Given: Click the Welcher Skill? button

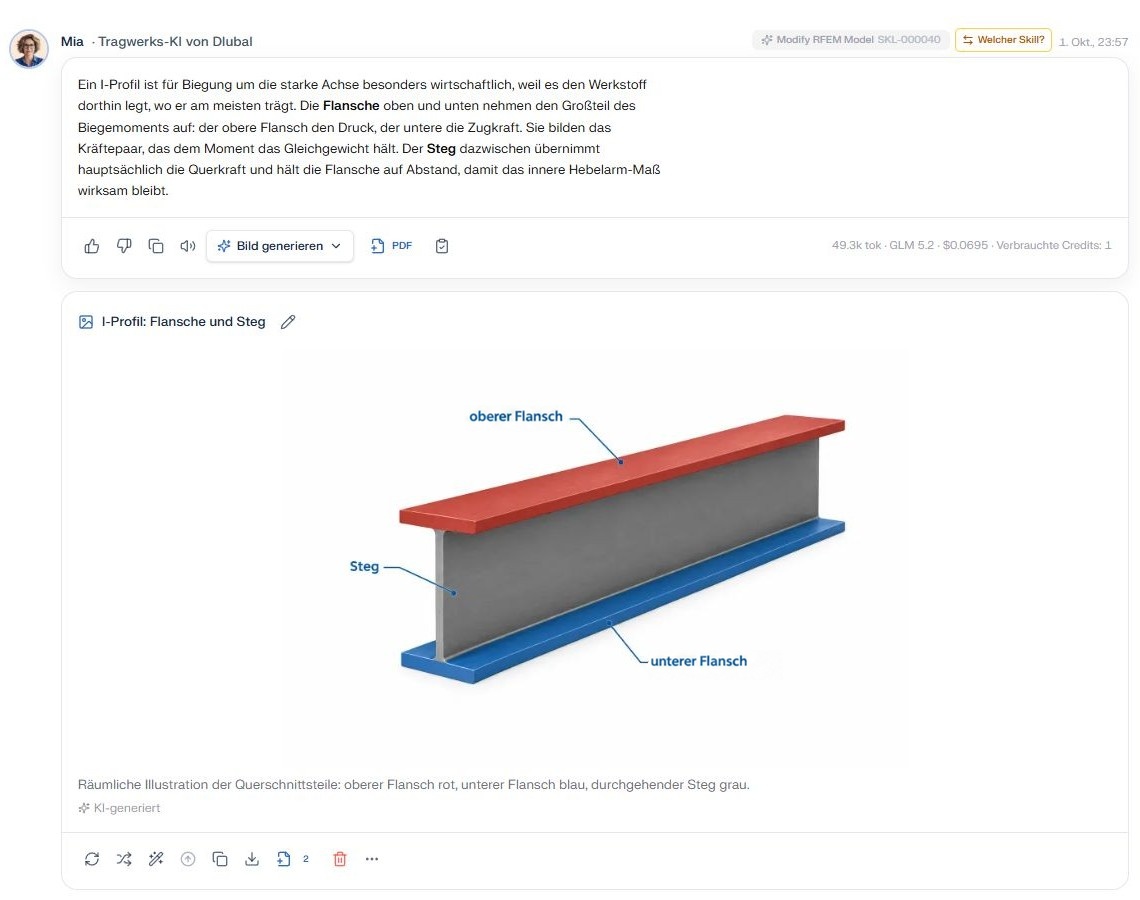Looking at the screenshot, I should pyautogui.click(x=1003, y=40).
